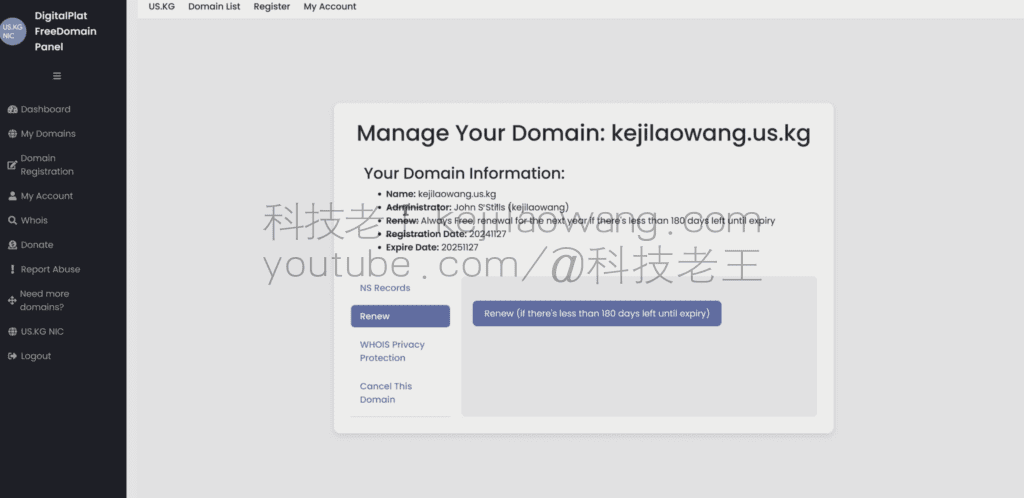The image size is (1024, 498).
Task: Click the US.KG NIC round logo
Action: tap(12, 31)
